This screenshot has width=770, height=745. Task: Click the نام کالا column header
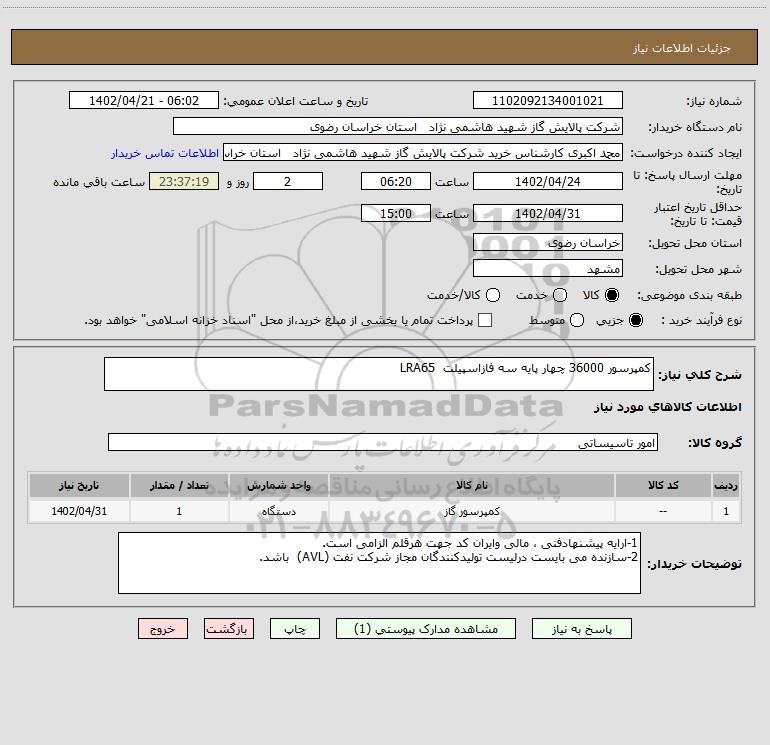[x=472, y=485]
